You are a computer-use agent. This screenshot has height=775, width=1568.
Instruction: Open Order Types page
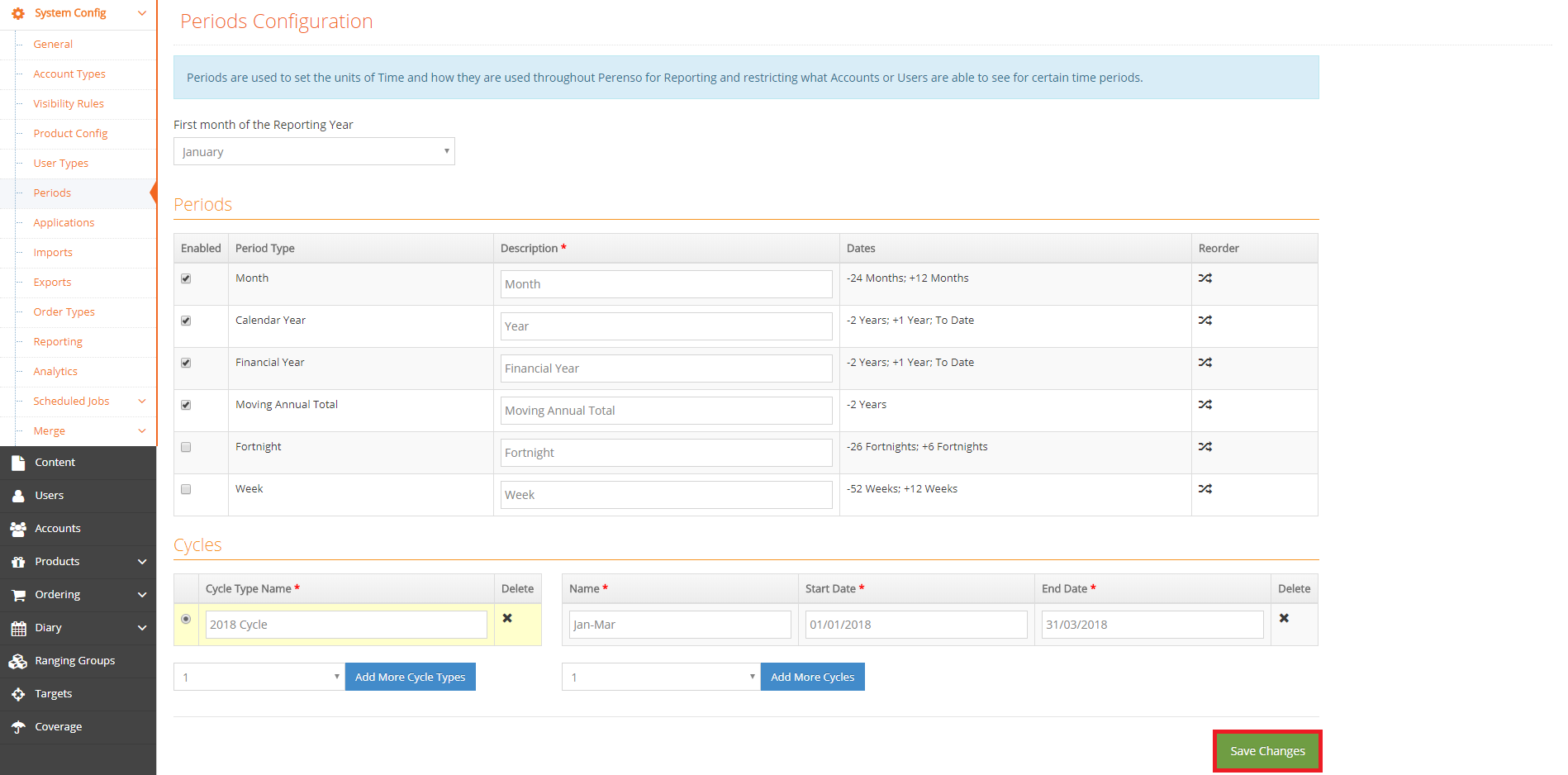pyautogui.click(x=64, y=312)
